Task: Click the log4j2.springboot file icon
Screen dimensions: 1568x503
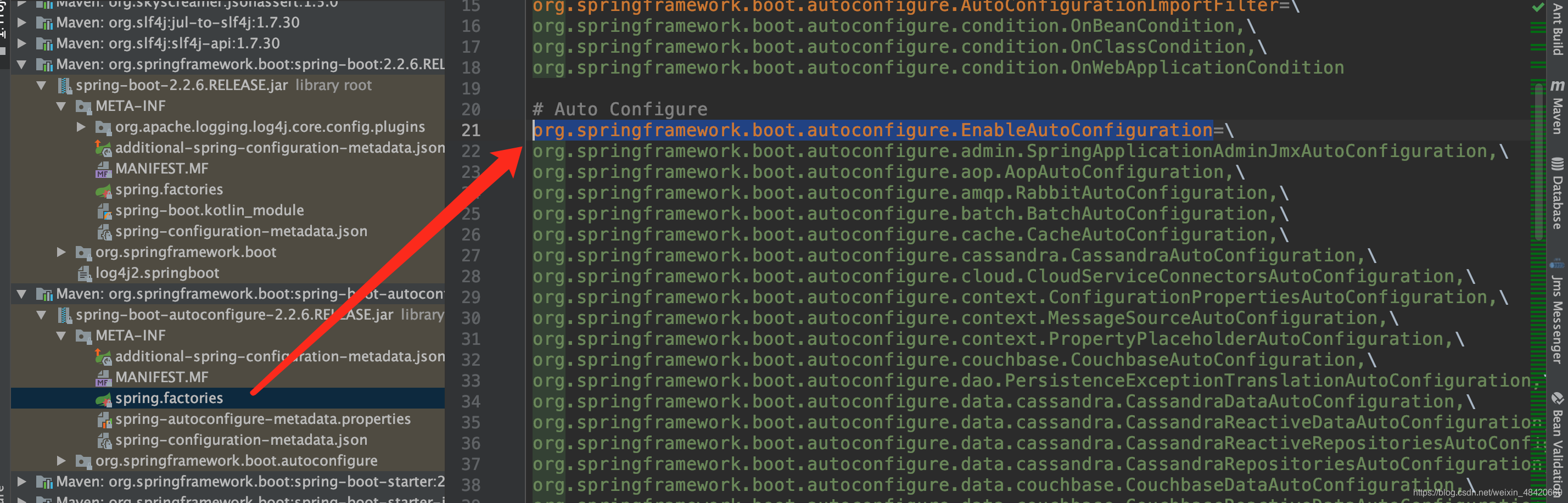Action: [x=85, y=273]
